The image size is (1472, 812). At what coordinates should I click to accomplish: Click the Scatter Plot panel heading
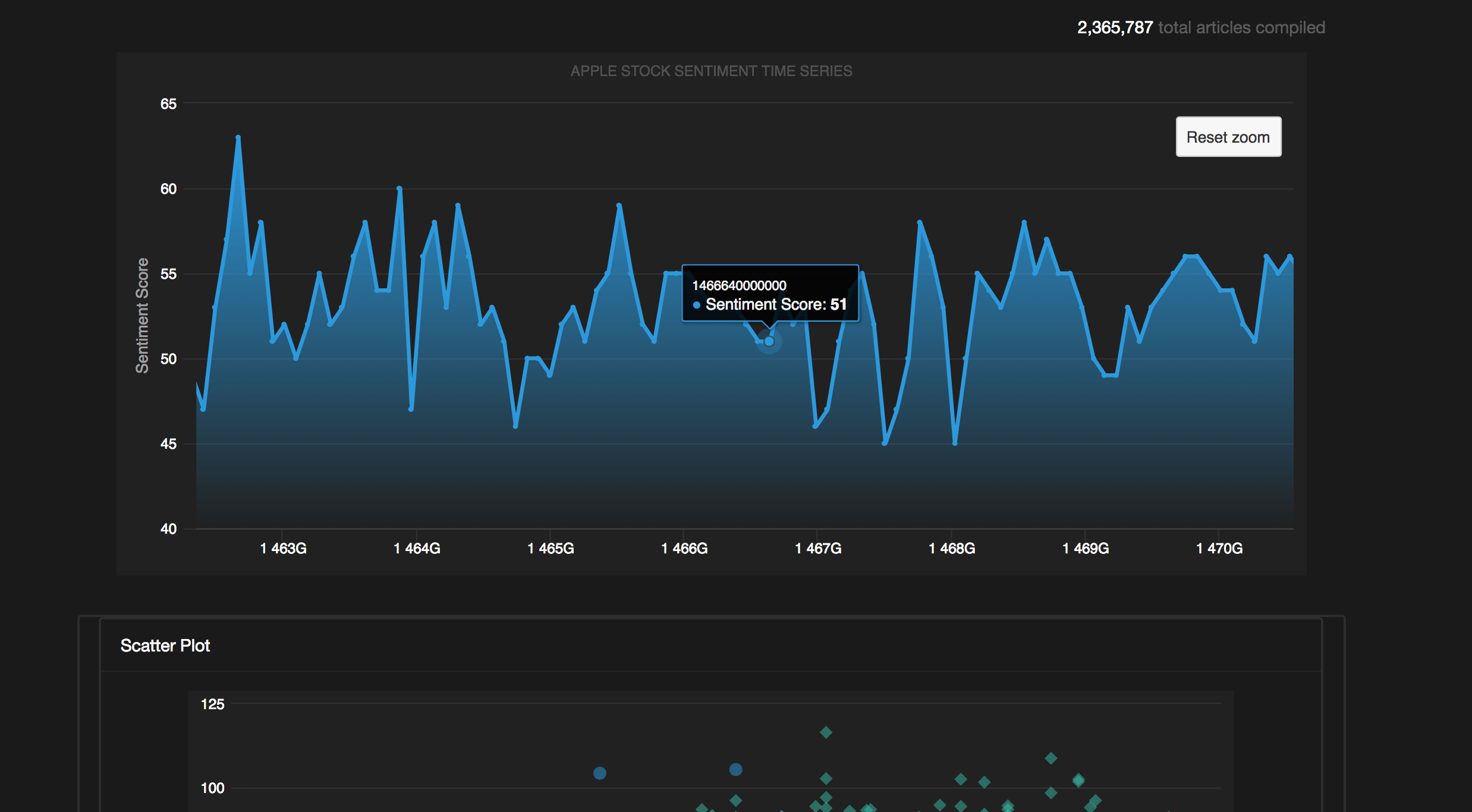pos(165,646)
